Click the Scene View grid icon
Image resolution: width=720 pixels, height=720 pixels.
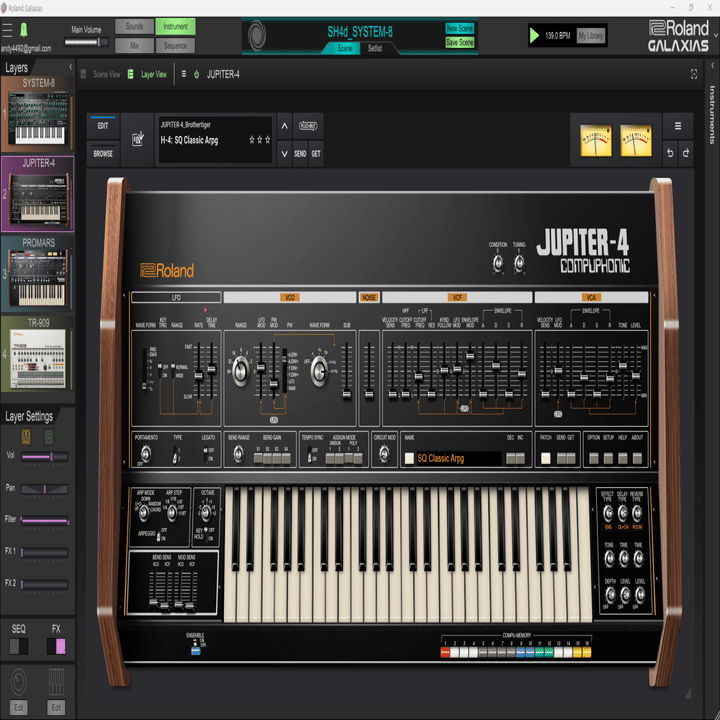pos(83,74)
